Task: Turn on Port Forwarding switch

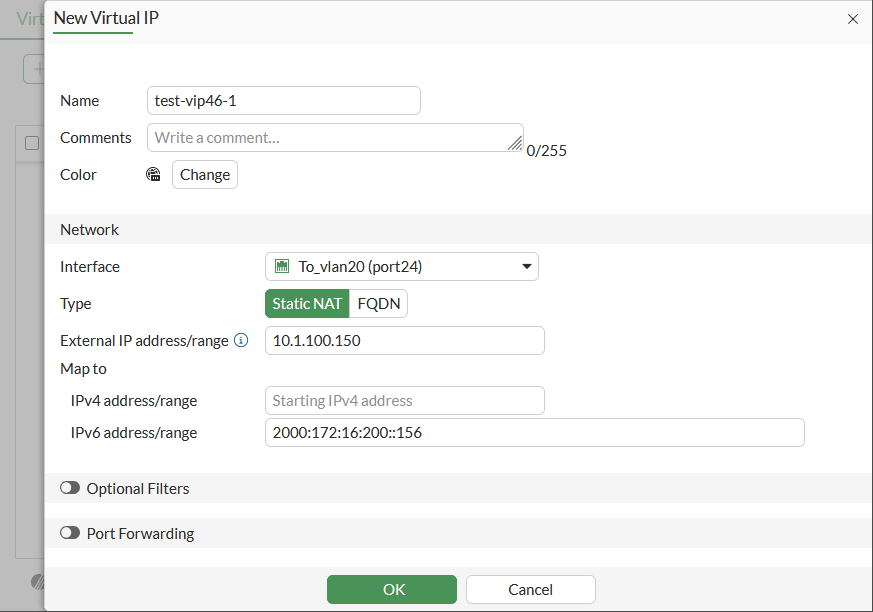Action: click(x=70, y=534)
